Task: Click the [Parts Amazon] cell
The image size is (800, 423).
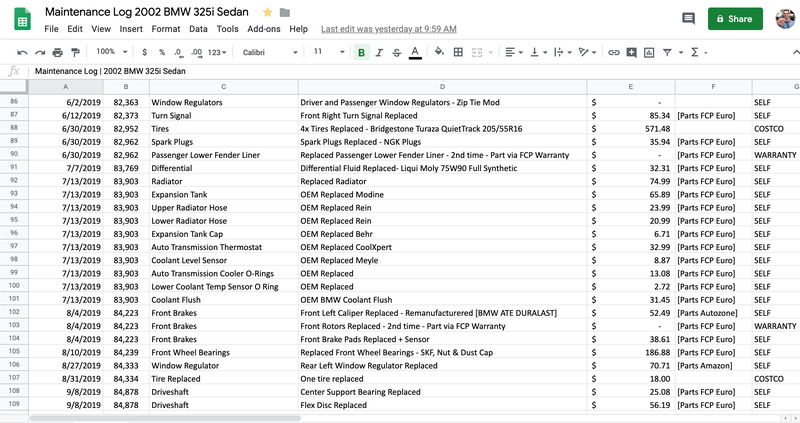Action: (713, 365)
